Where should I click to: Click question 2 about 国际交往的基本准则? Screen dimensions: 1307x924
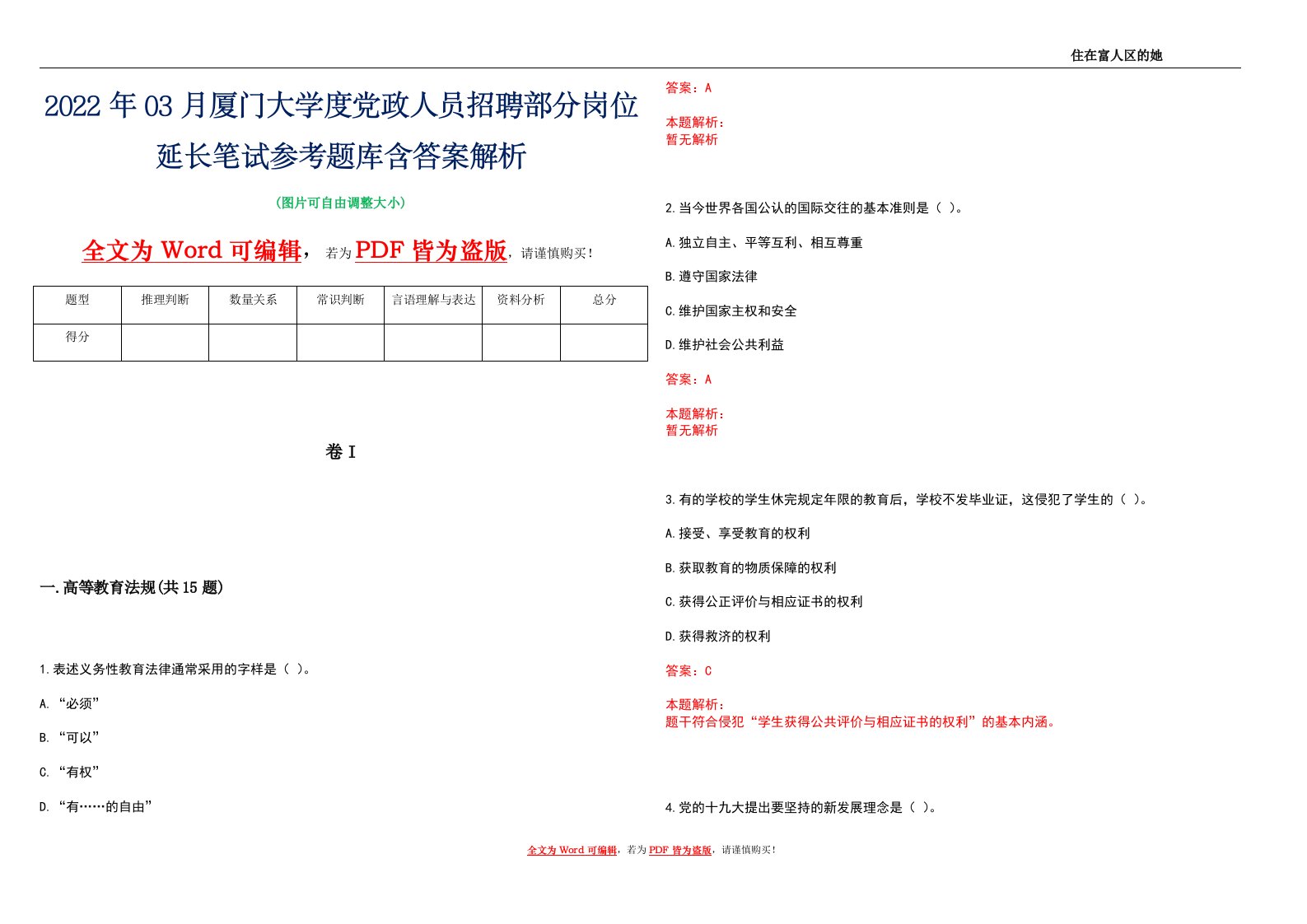(x=814, y=208)
